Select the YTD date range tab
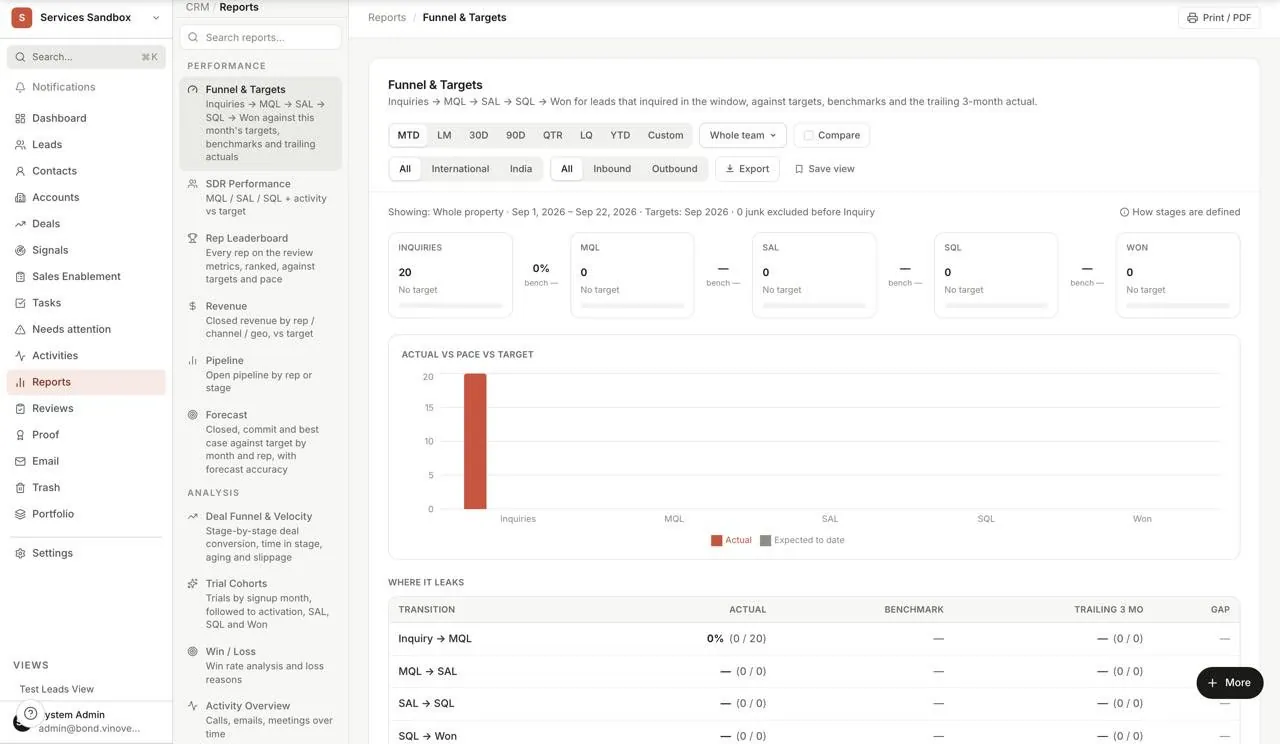The width and height of the screenshot is (1280, 744). [620, 135]
